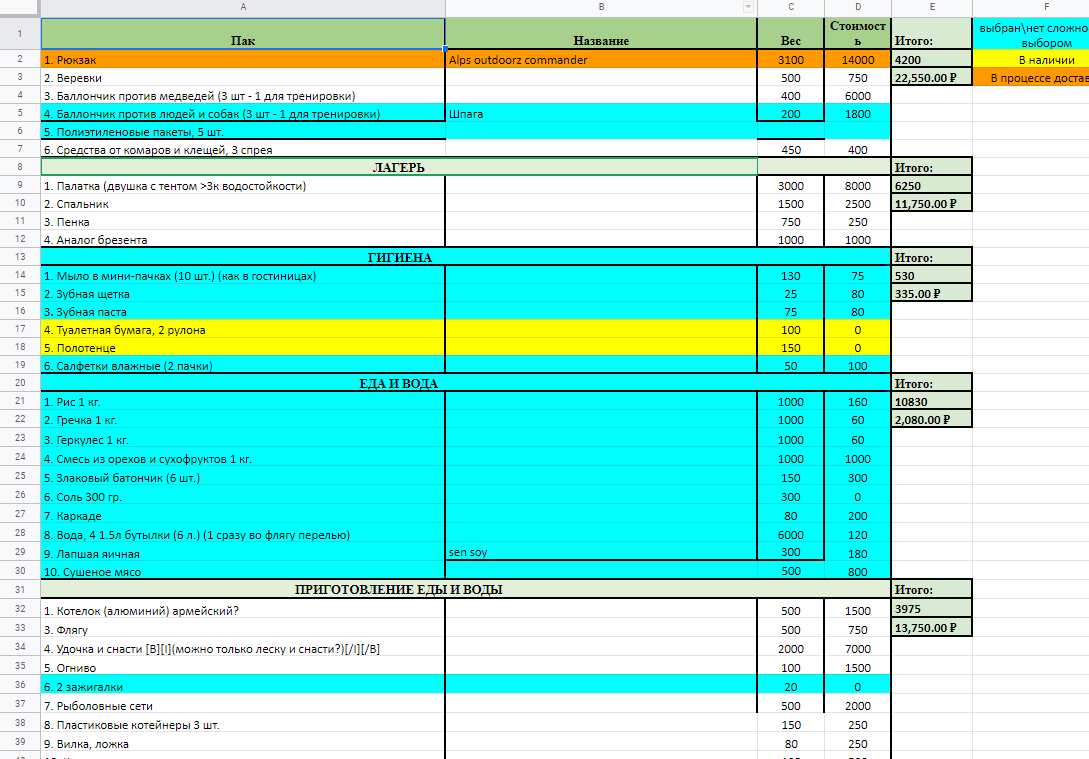Screen dimensions: 1089x759
Task: Click '7. Каркаде' cell
Action: coord(243,516)
